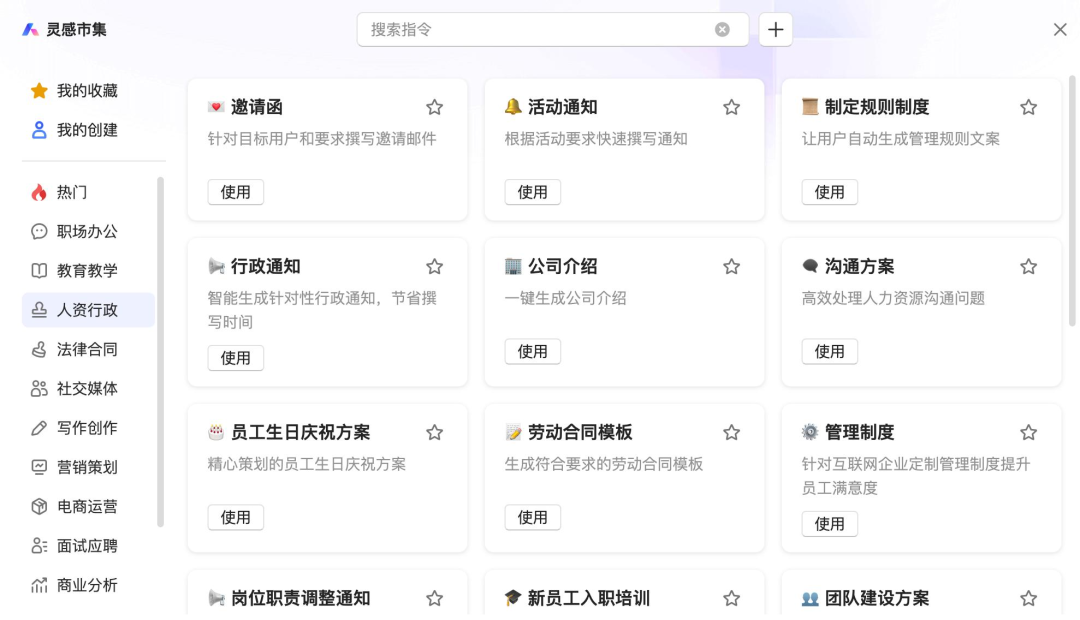Select 我的创建 sidebar item
The image size is (1080, 620).
(x=87, y=130)
